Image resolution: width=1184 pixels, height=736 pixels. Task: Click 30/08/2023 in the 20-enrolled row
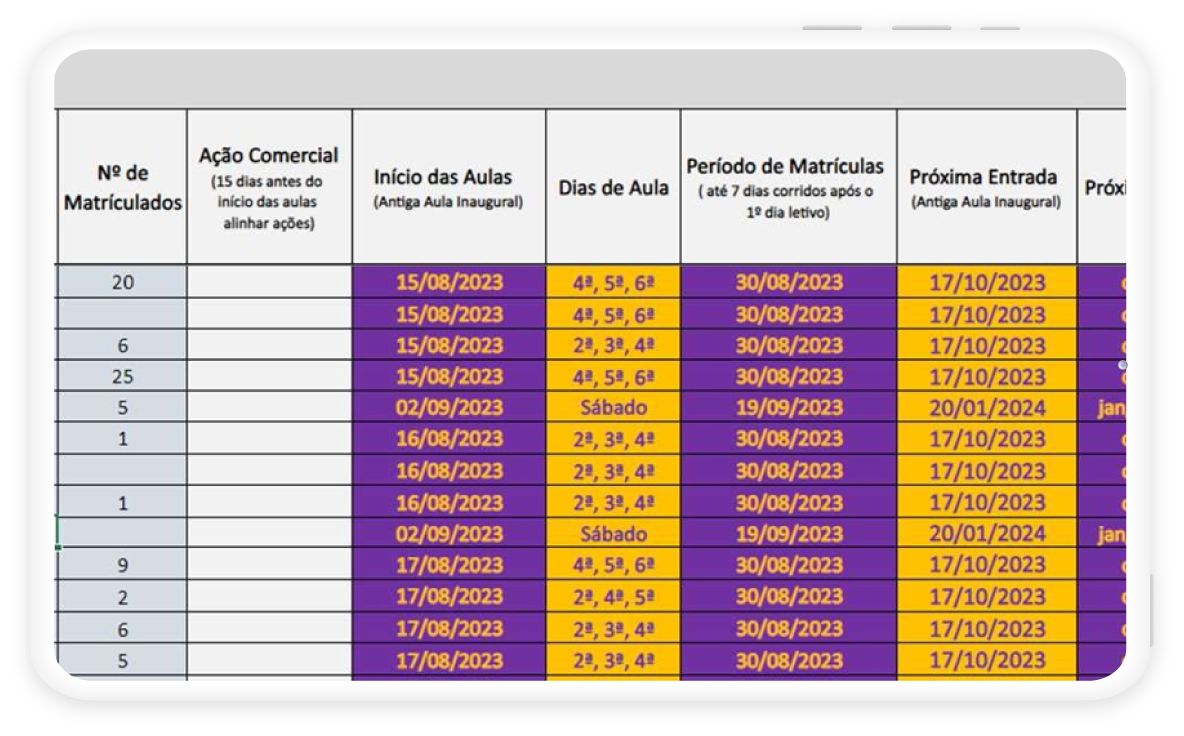tap(788, 282)
